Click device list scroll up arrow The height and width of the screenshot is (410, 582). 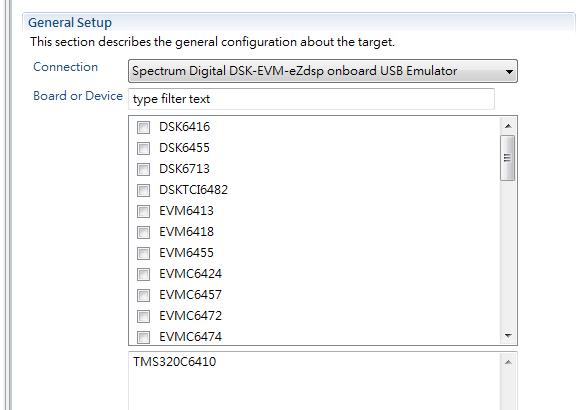(x=508, y=126)
